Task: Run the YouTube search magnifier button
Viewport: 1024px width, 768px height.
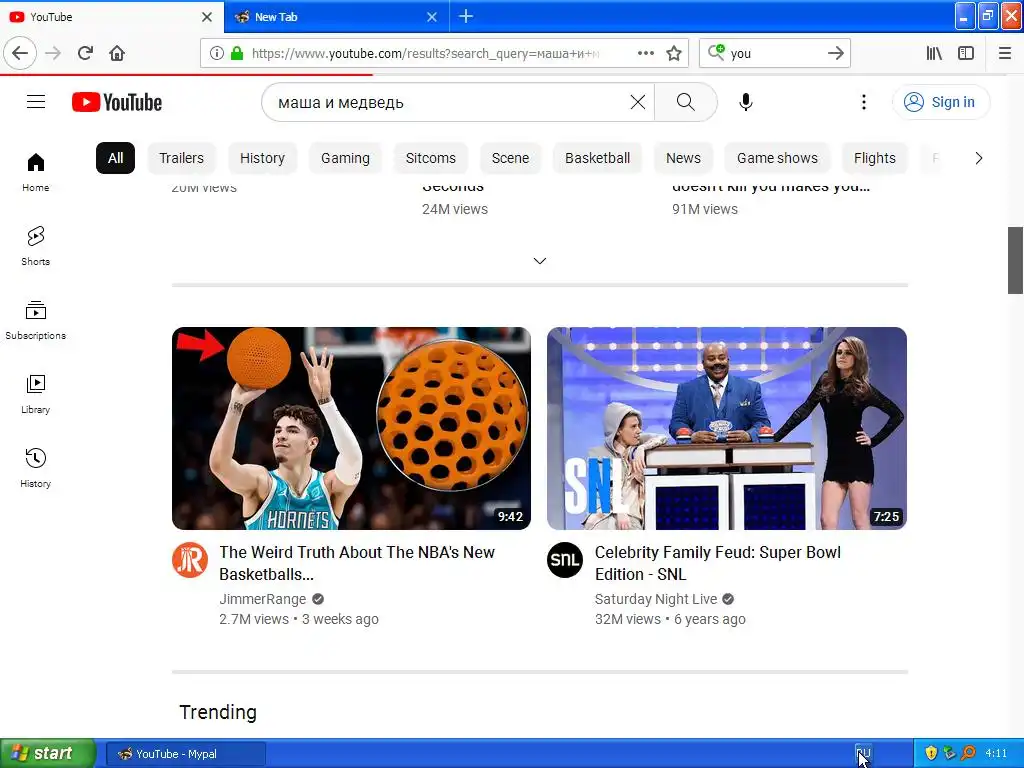Action: click(685, 102)
